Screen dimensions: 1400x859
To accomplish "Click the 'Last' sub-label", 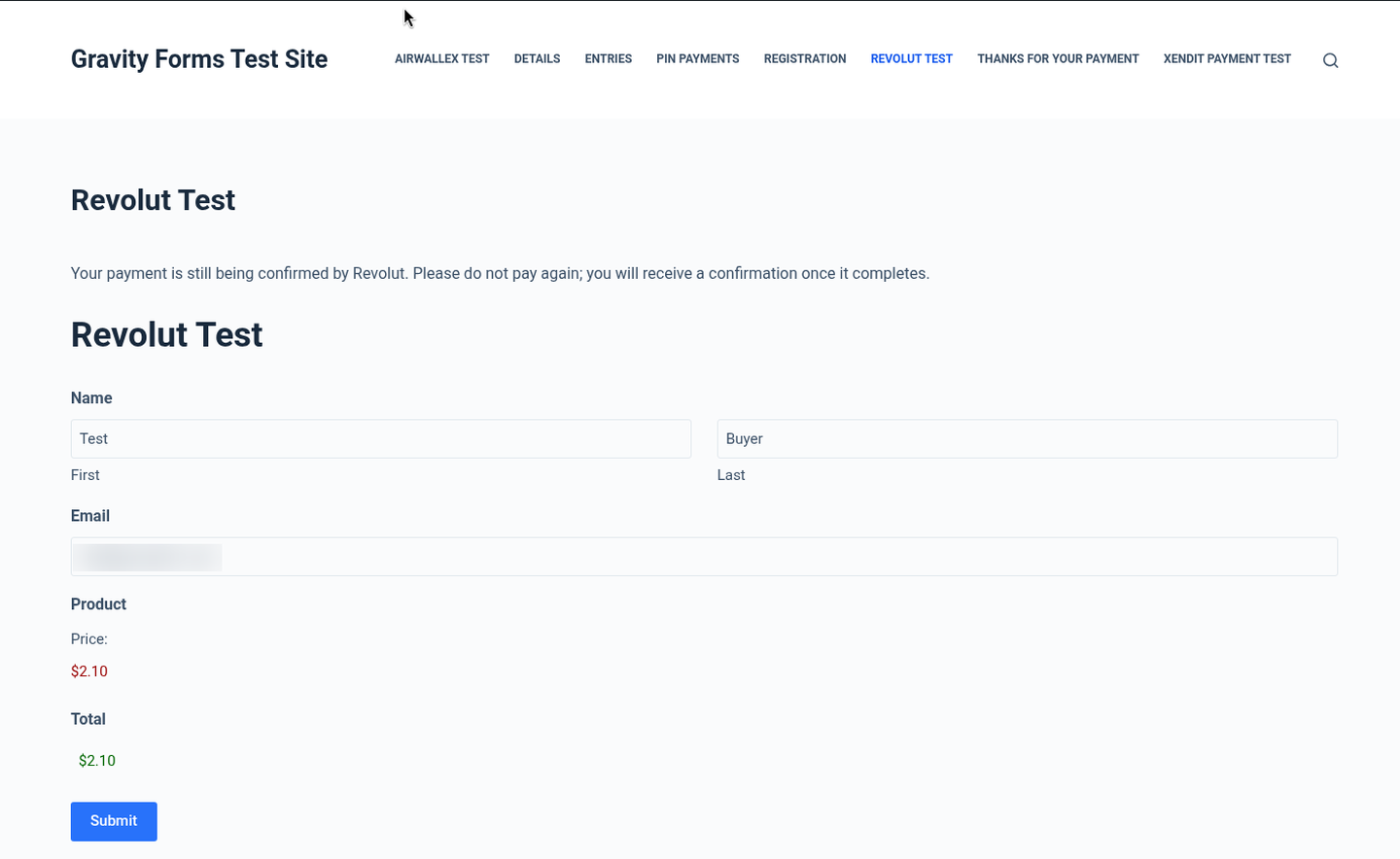I will [x=731, y=475].
